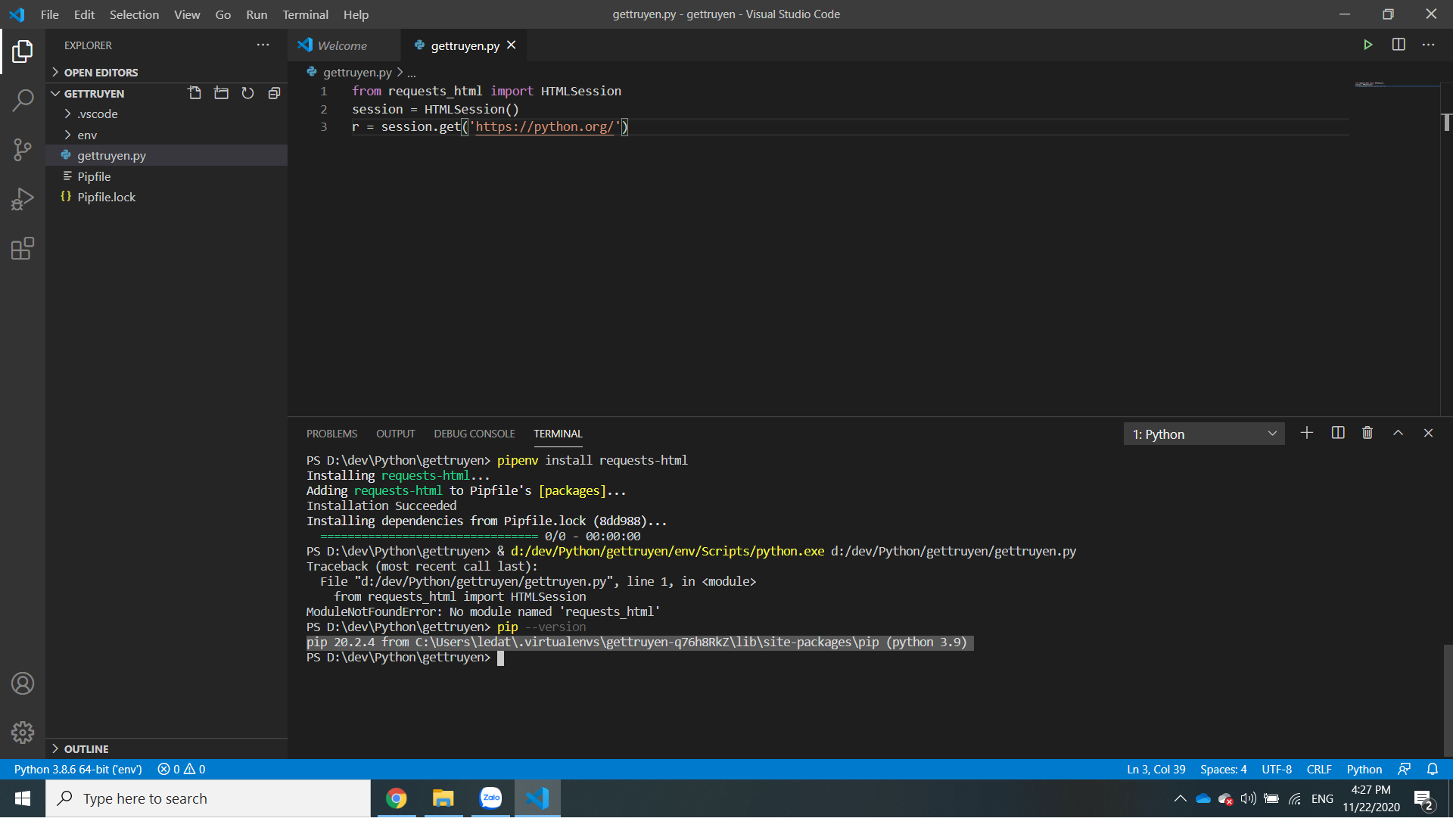Select the TERMINAL tab
Viewport: 1453px width, 840px height.
(x=557, y=433)
